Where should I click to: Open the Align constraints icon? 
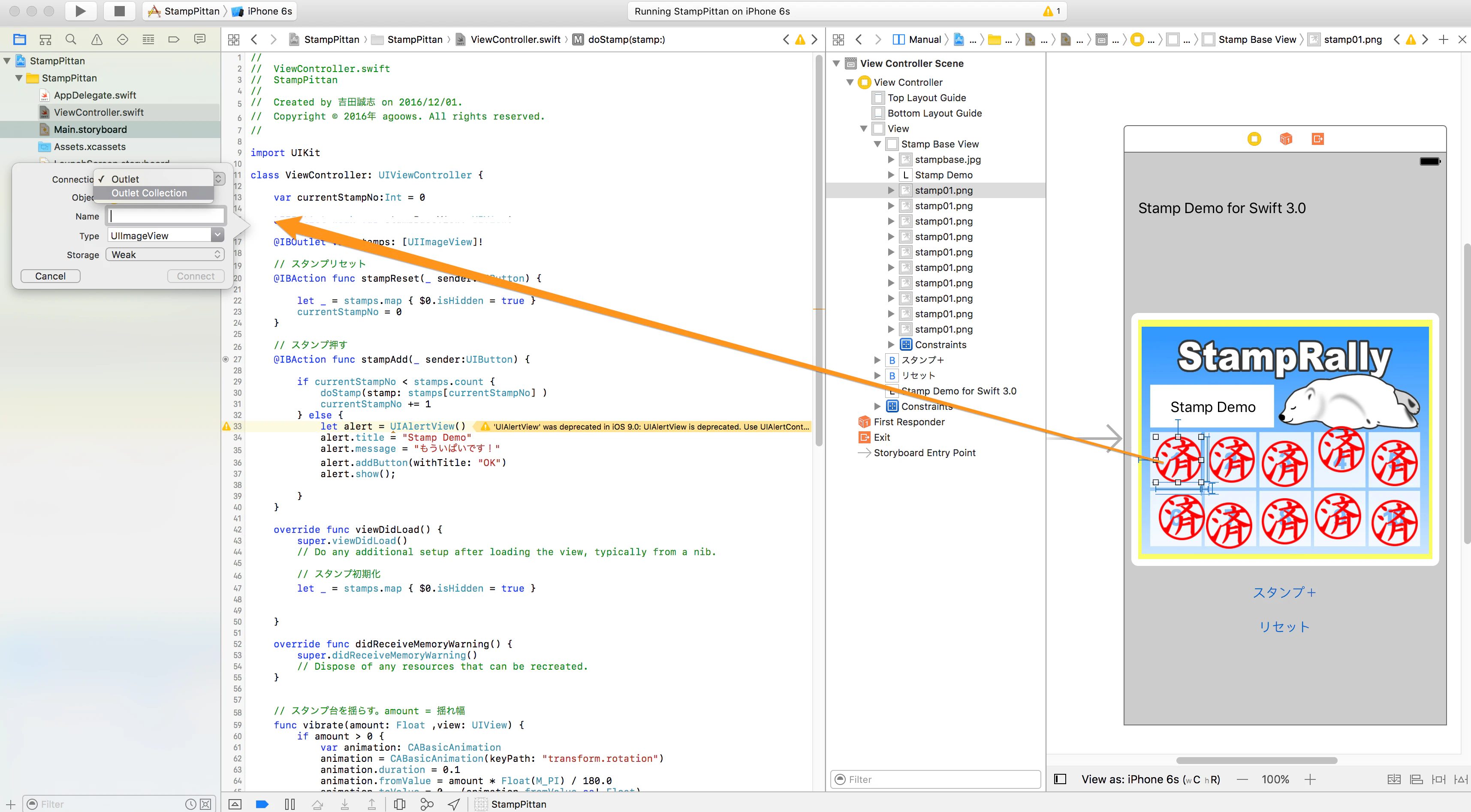click(x=1416, y=779)
